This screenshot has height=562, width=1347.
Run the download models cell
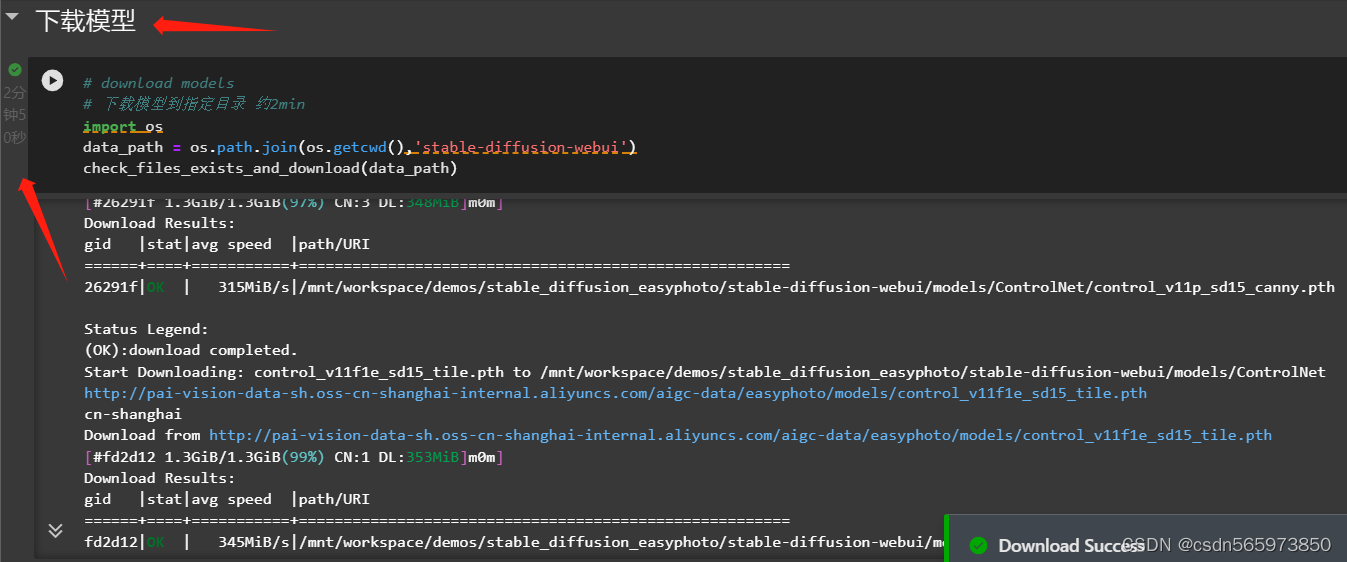[x=52, y=81]
